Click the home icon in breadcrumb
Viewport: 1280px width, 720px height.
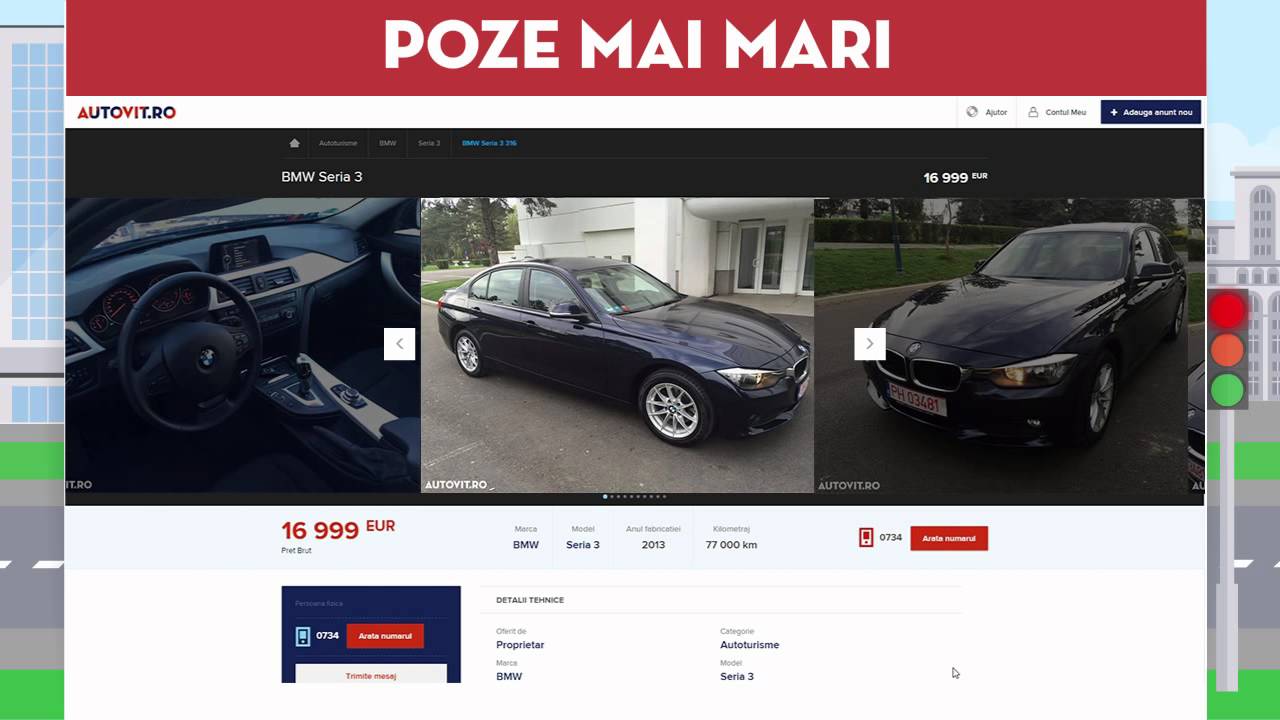(294, 143)
